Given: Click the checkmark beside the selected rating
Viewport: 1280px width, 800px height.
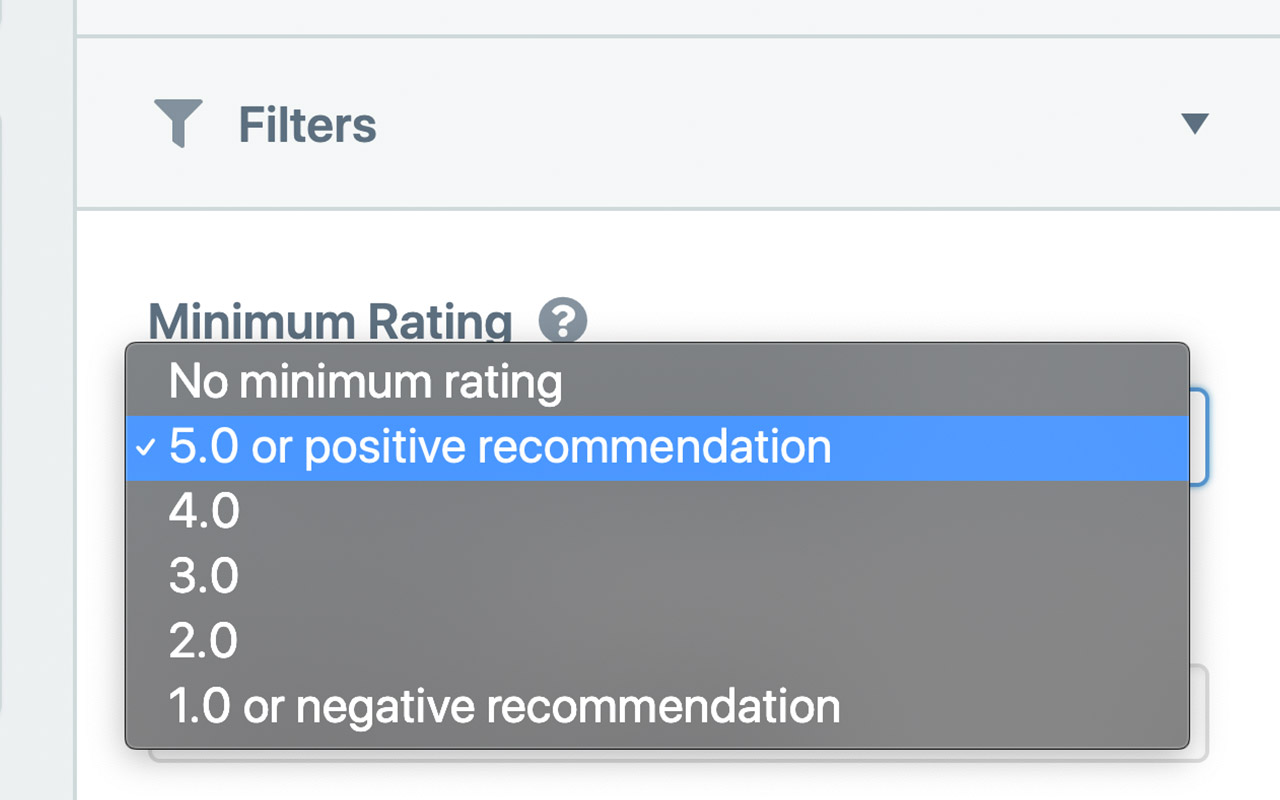Looking at the screenshot, I should click(146, 447).
